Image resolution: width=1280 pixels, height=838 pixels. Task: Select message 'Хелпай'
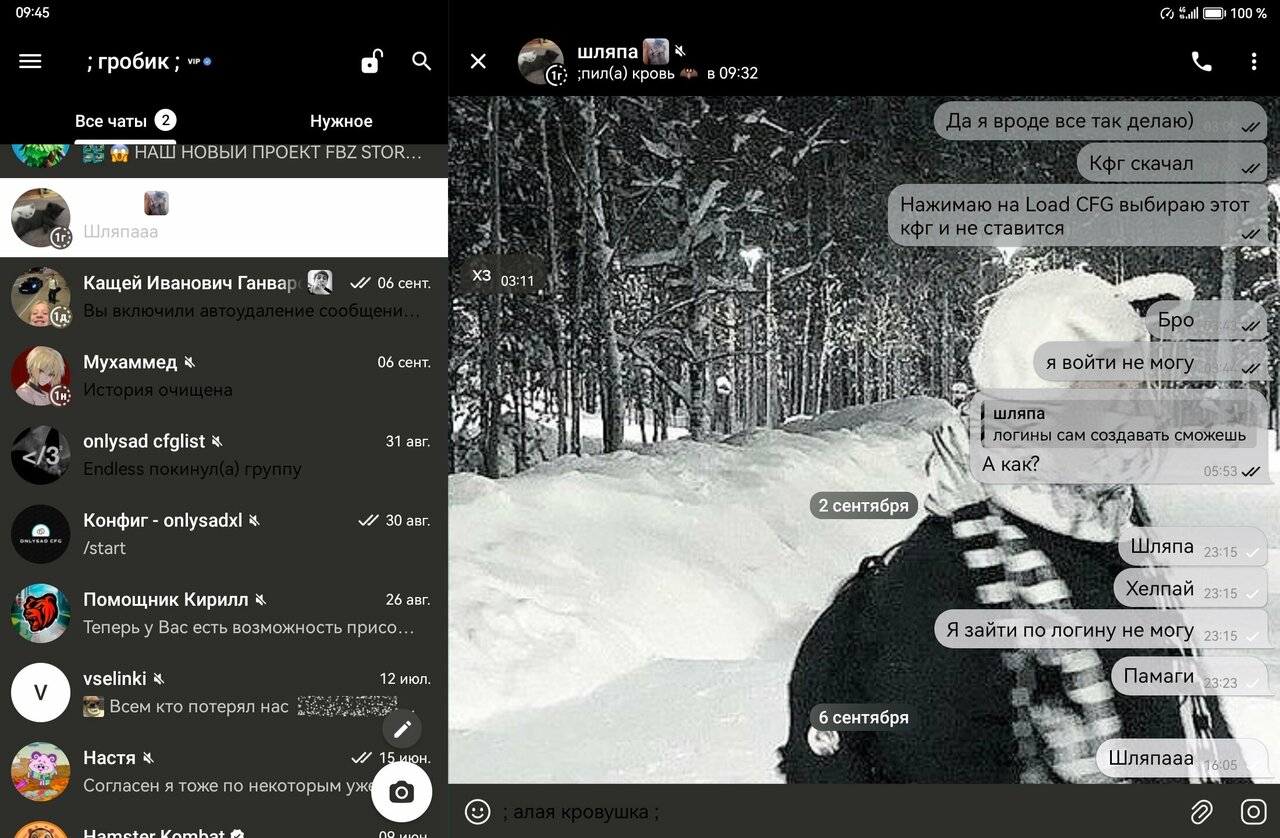coord(1191,588)
